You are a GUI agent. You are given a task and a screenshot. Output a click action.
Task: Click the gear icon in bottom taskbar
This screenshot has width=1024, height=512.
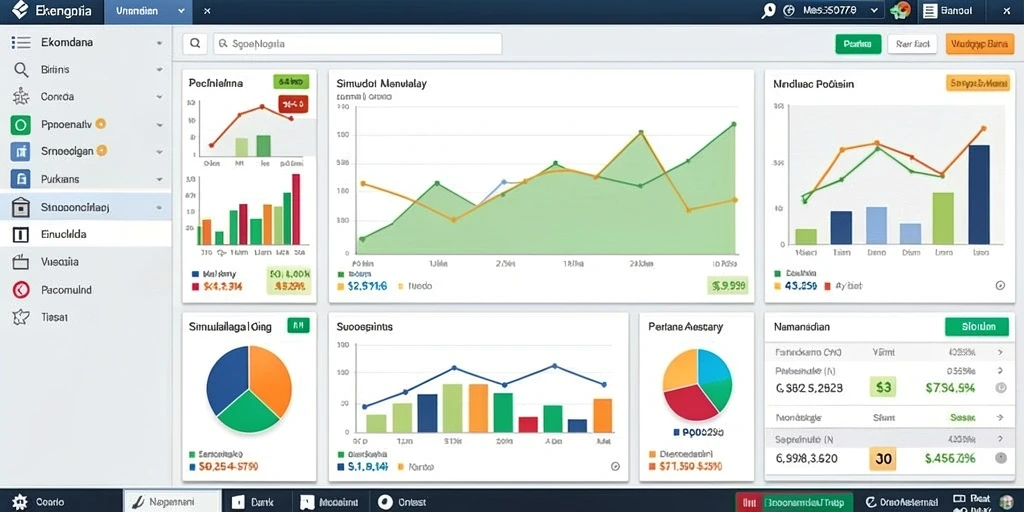[x=20, y=502]
